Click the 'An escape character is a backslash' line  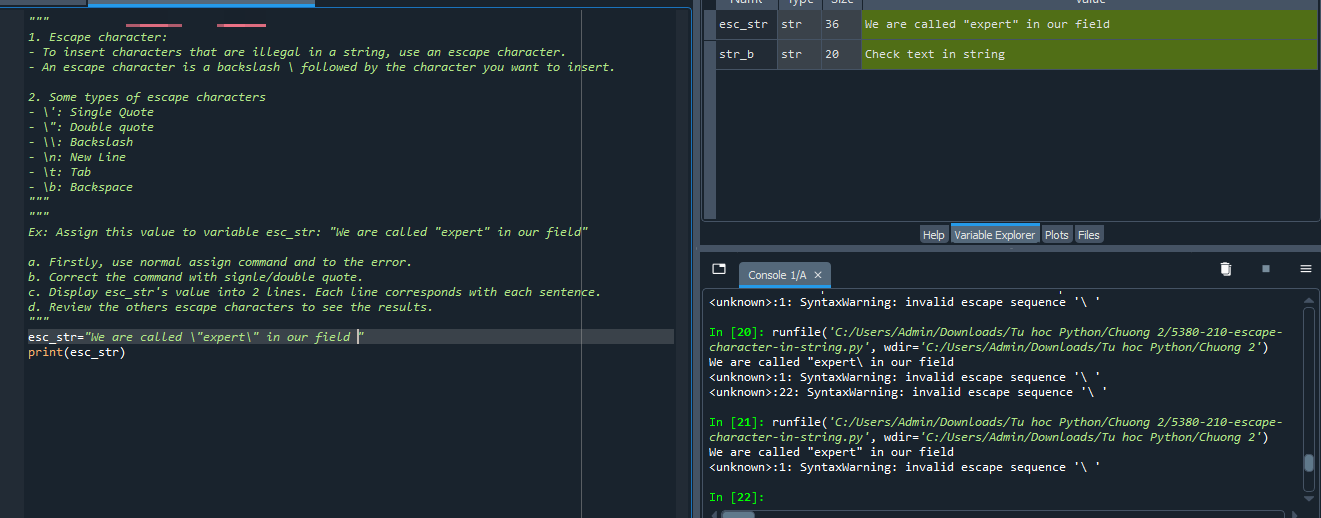coord(321,67)
